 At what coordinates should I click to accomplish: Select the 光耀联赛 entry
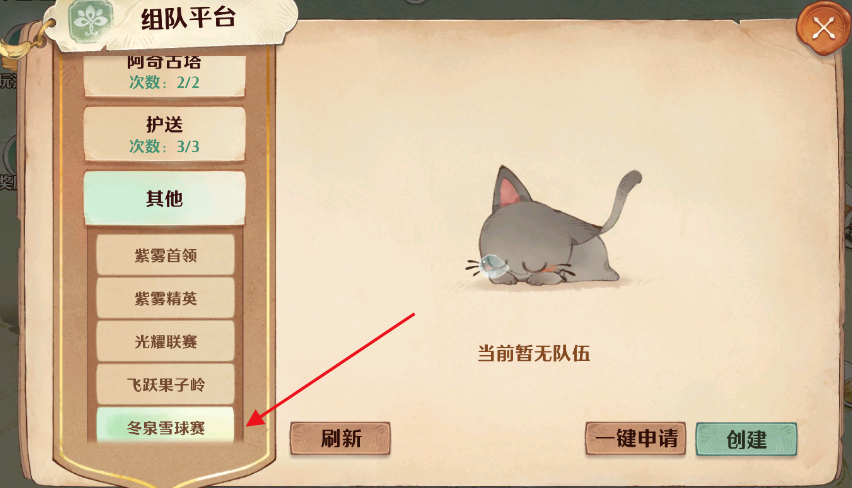tap(166, 341)
